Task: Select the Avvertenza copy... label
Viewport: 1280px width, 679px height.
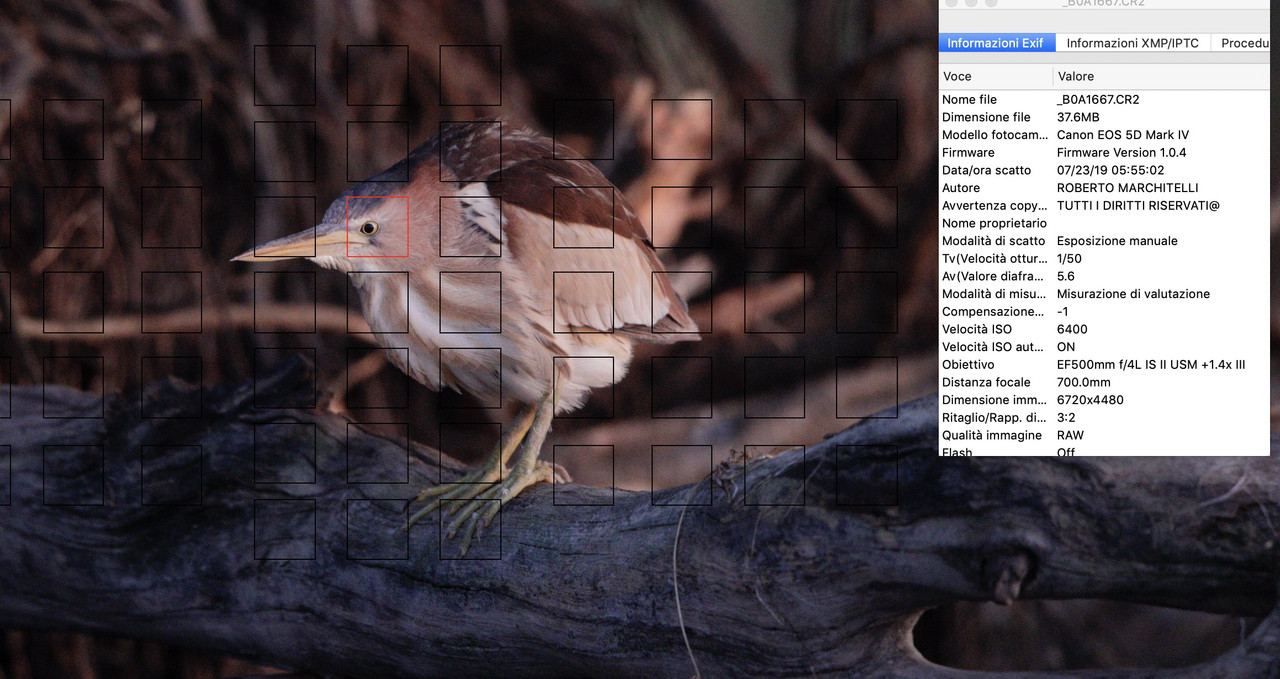Action: 995,206
